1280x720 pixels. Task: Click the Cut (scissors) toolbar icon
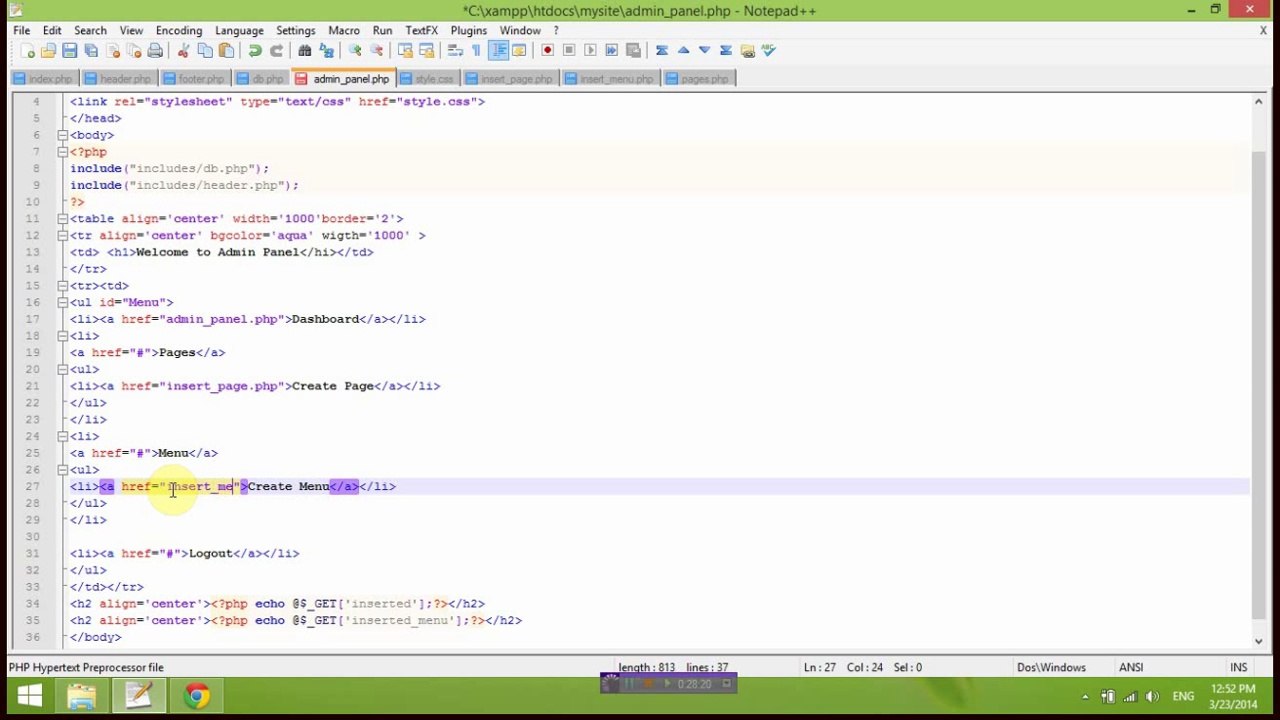coord(183,50)
